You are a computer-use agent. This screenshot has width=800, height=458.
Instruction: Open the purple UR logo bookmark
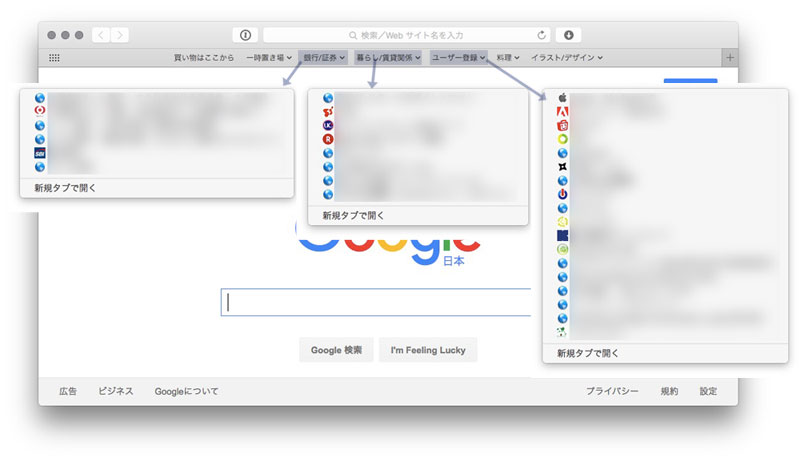tap(328, 125)
